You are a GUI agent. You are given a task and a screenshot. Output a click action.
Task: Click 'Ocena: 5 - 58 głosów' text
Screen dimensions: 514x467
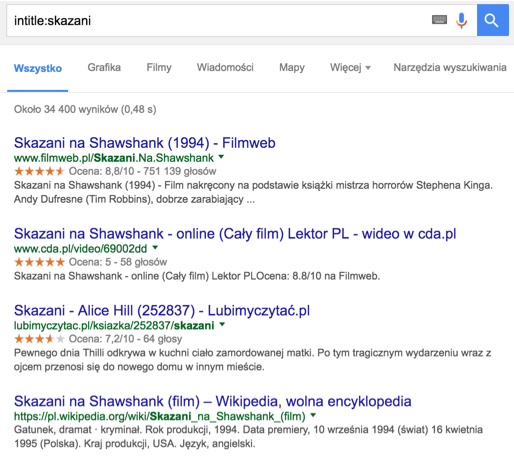coord(118,262)
